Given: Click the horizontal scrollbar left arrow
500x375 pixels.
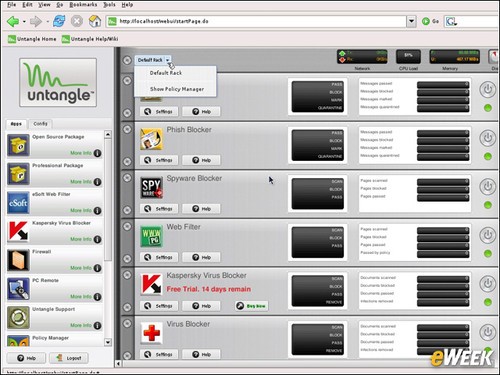Looking at the screenshot, I should [x=118, y=364].
